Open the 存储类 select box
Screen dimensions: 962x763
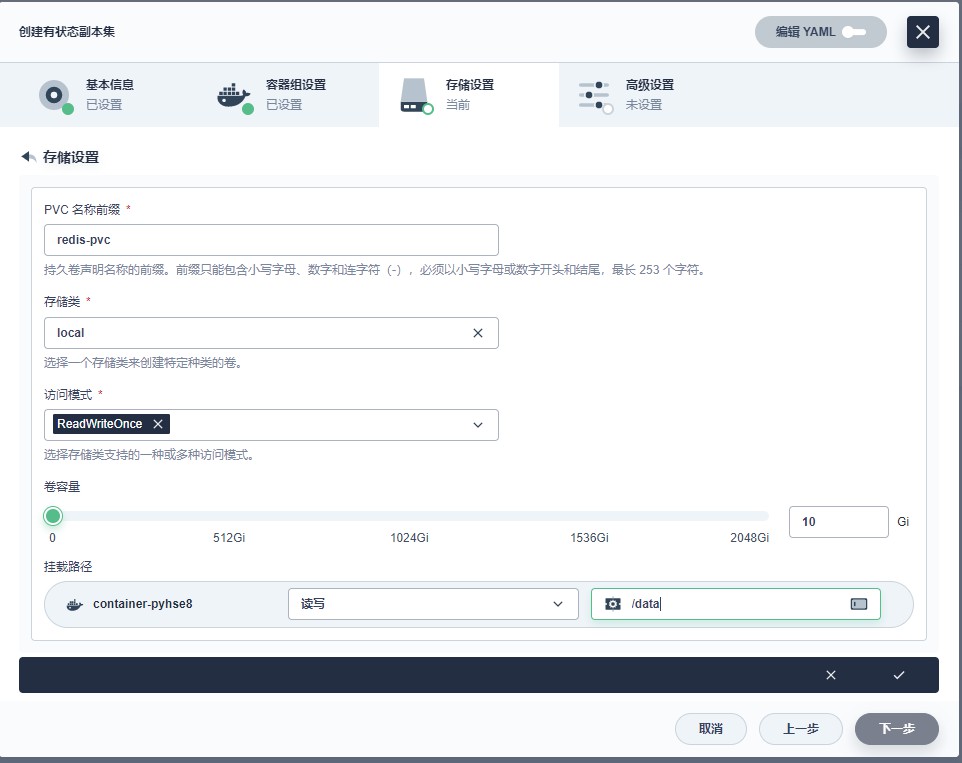coord(271,333)
